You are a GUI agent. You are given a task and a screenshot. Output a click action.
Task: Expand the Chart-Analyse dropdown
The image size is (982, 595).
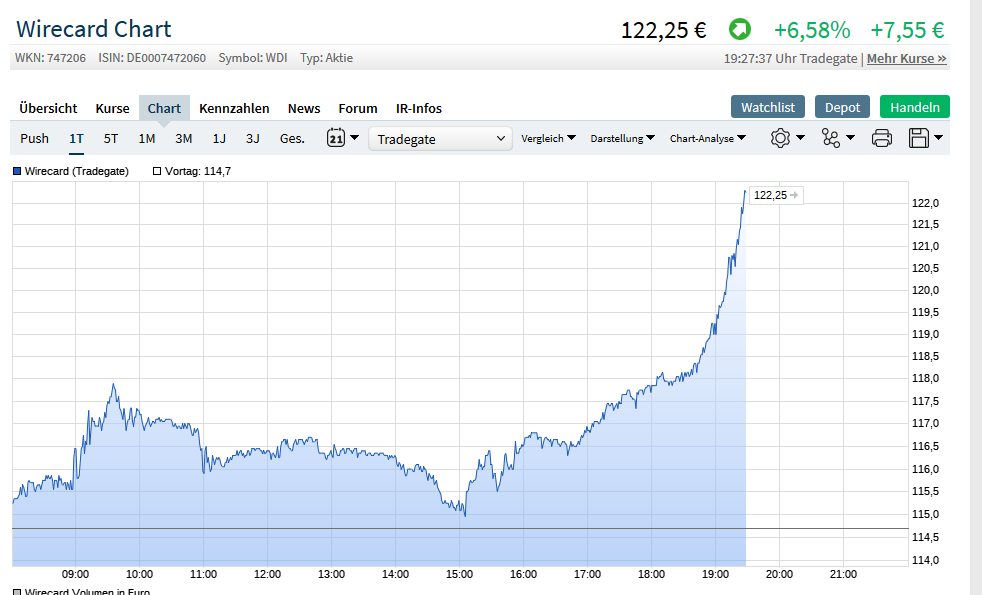[708, 138]
